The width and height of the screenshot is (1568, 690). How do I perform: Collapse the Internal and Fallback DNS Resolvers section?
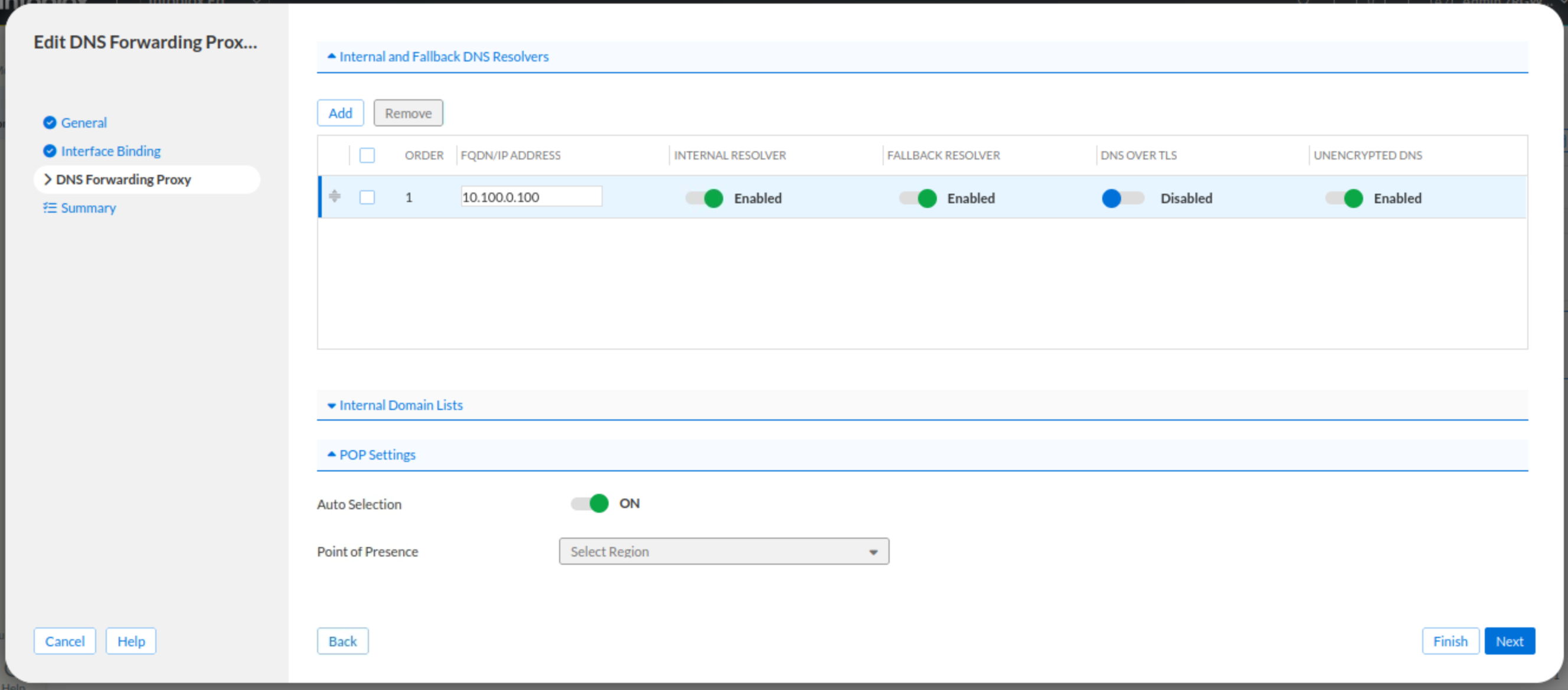[x=443, y=57]
